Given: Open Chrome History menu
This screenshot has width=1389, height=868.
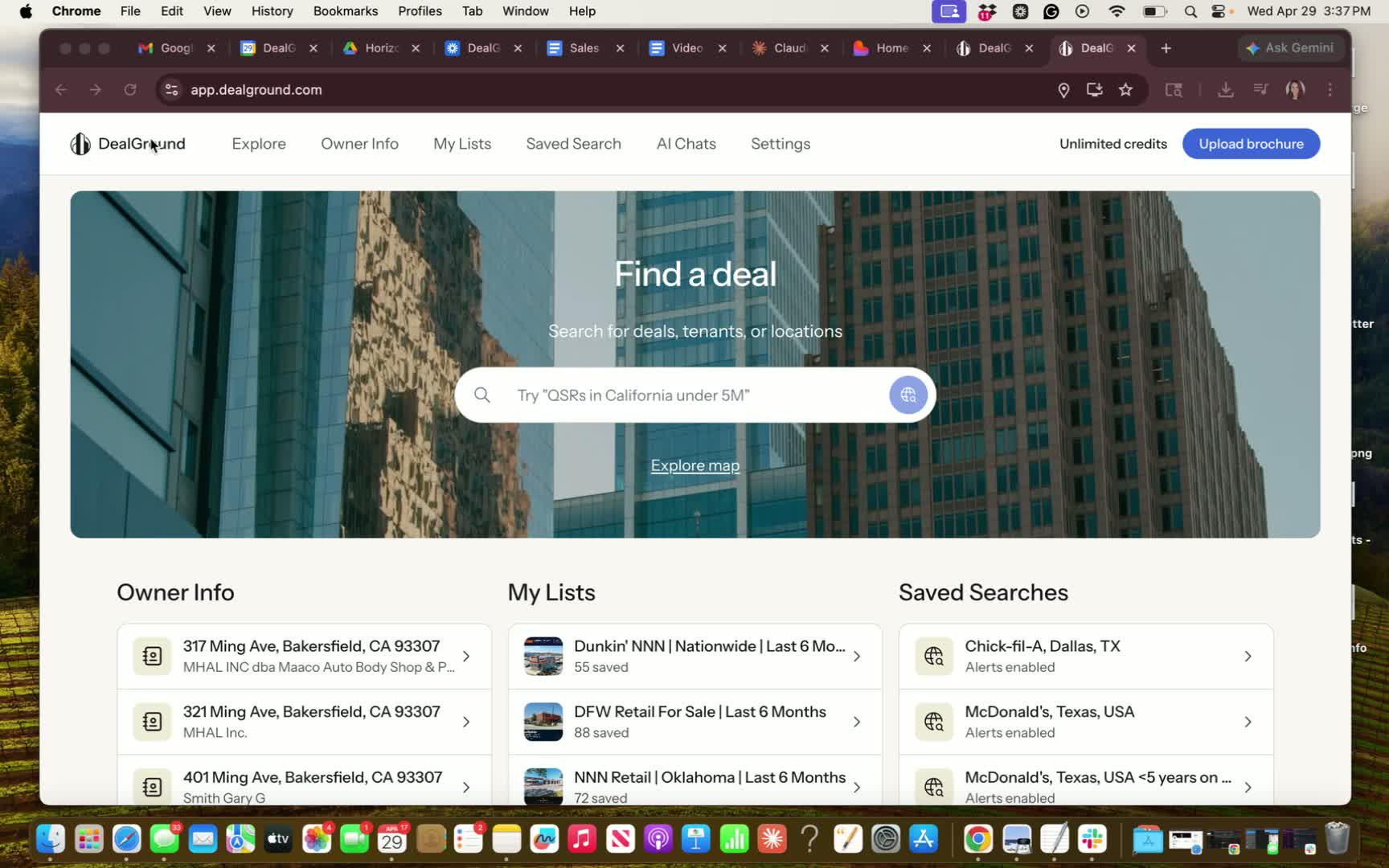Looking at the screenshot, I should tap(272, 11).
